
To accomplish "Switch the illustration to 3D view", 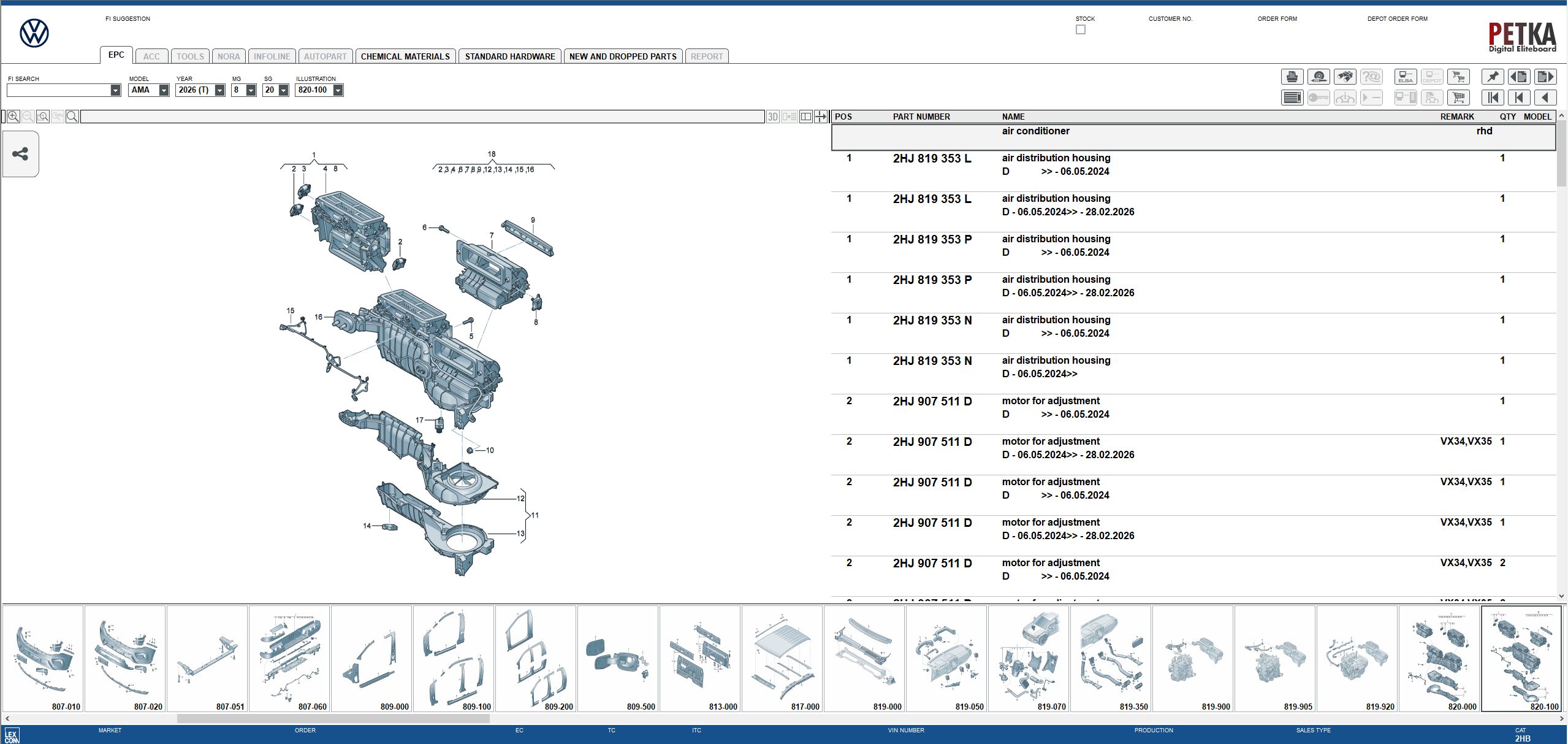I will point(772,117).
